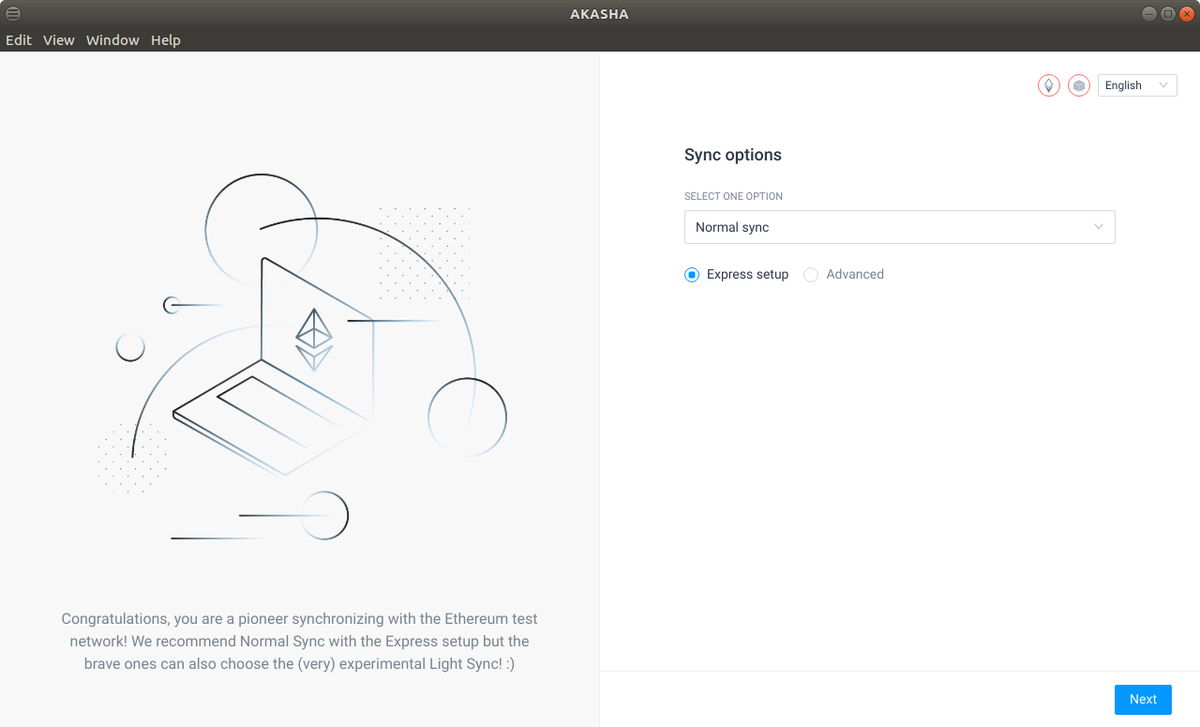Click the Congratulations pioneer message text
1200x727 pixels.
300,642
